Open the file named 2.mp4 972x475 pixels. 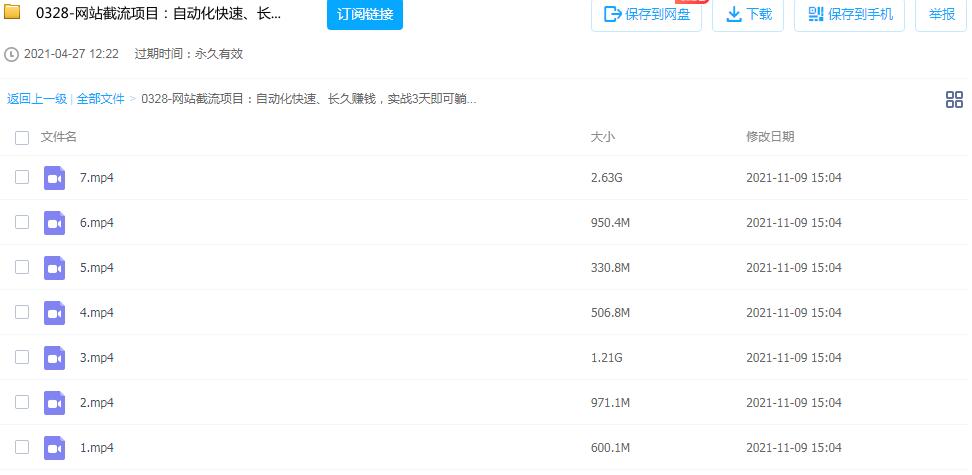pyautogui.click(x=97, y=402)
